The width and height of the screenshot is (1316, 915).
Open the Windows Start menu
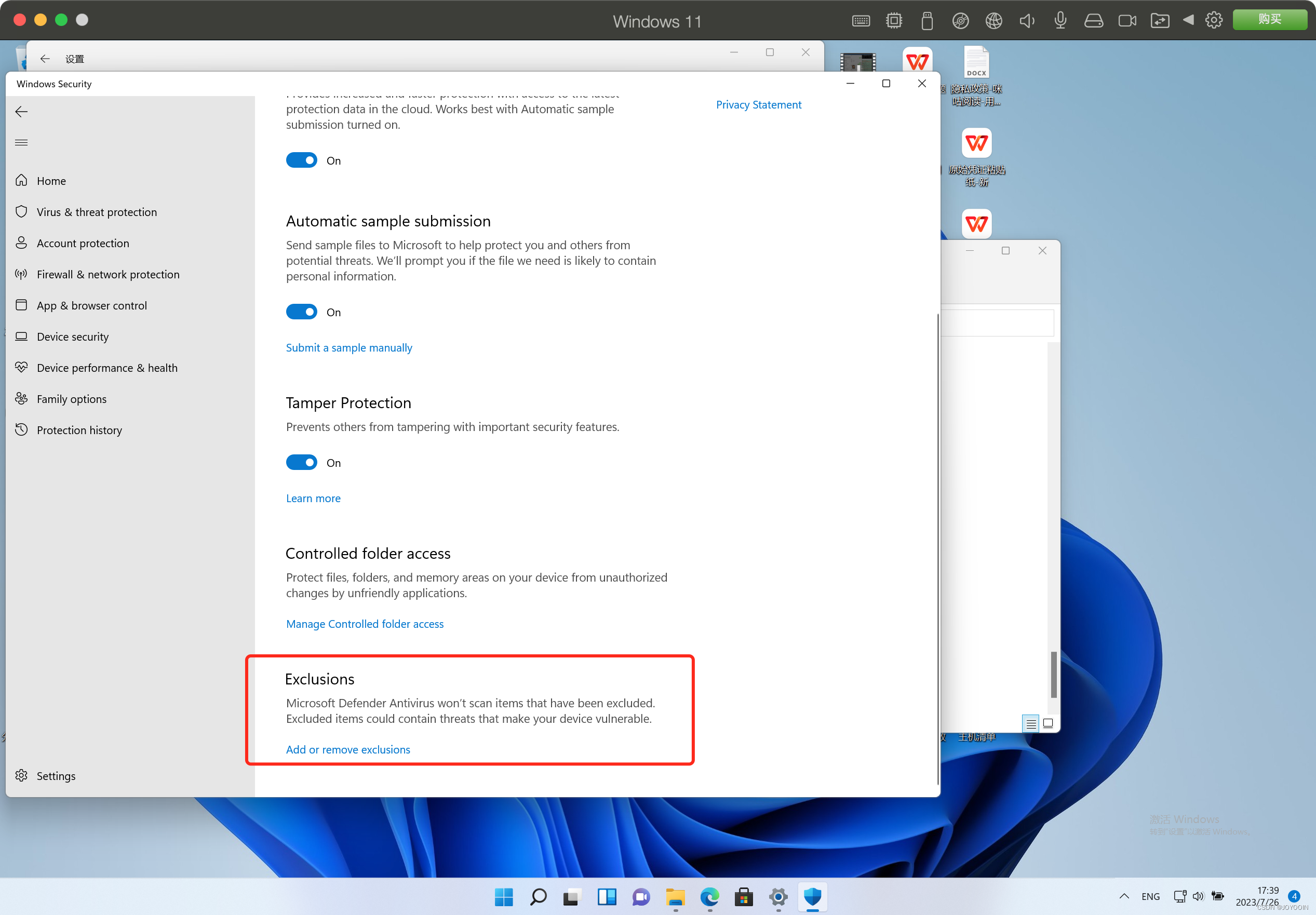coord(504,897)
